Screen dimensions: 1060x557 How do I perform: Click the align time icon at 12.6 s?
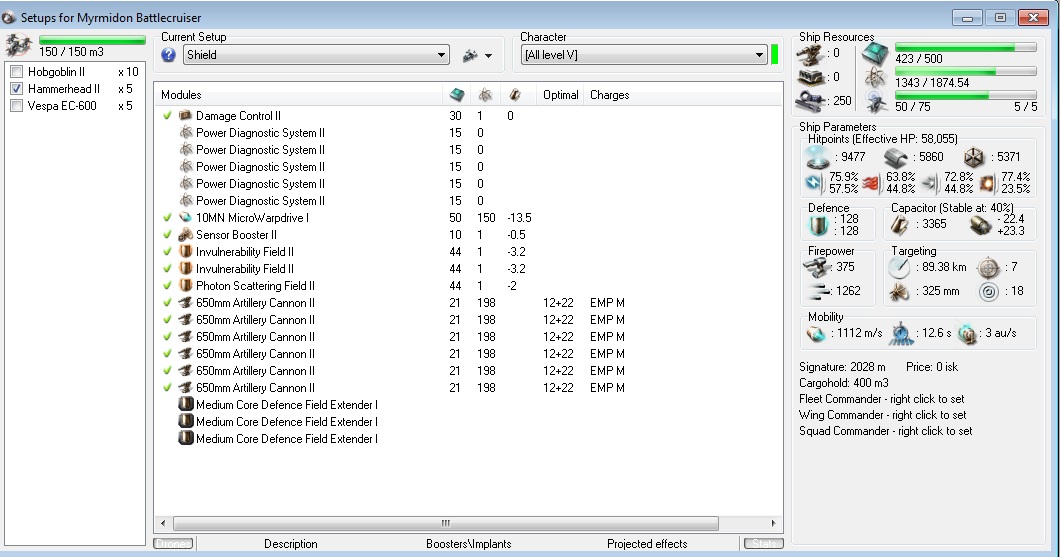[900, 333]
